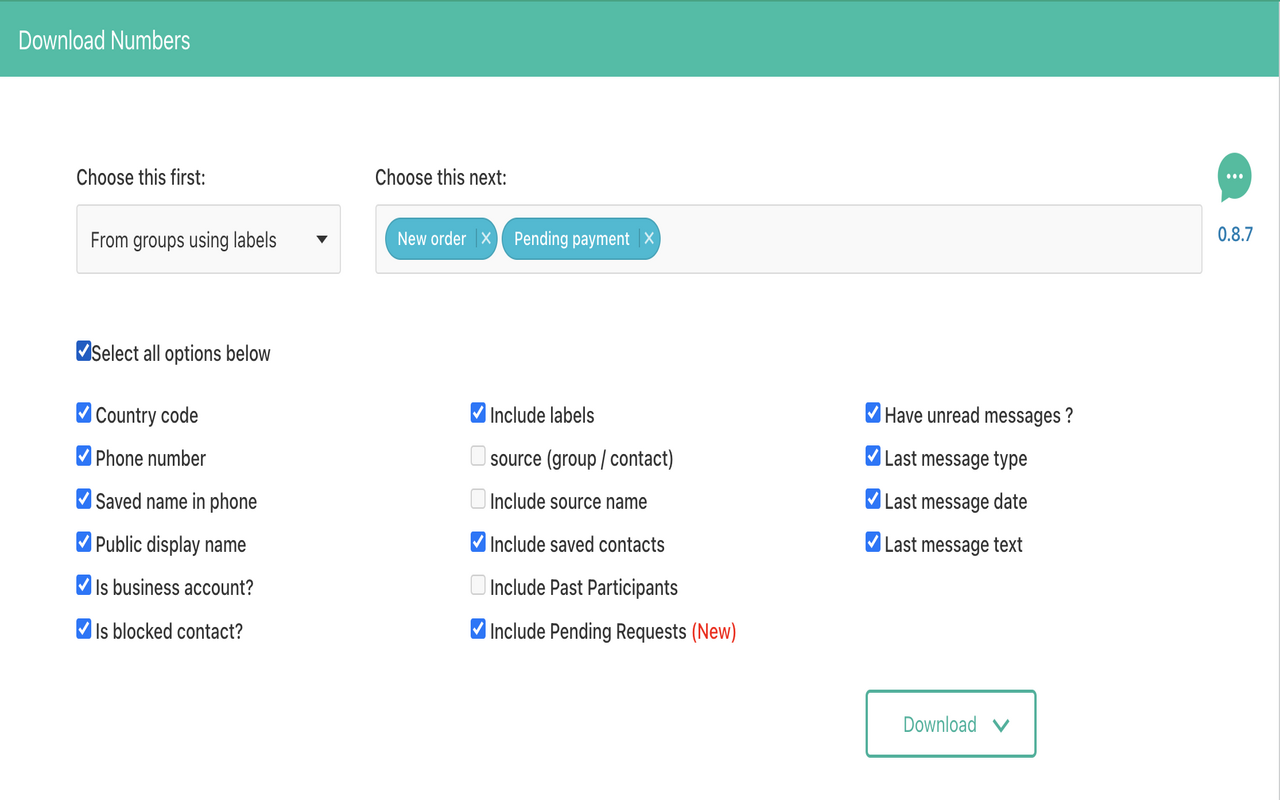Uncheck Is business account option
Image resolution: width=1280 pixels, height=800 pixels.
tap(84, 586)
